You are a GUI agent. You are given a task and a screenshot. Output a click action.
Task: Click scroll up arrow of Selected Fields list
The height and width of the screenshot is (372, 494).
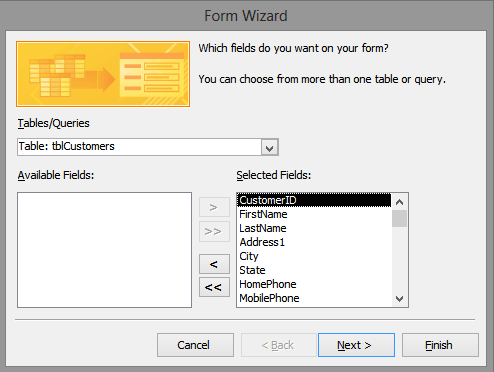pos(399,202)
